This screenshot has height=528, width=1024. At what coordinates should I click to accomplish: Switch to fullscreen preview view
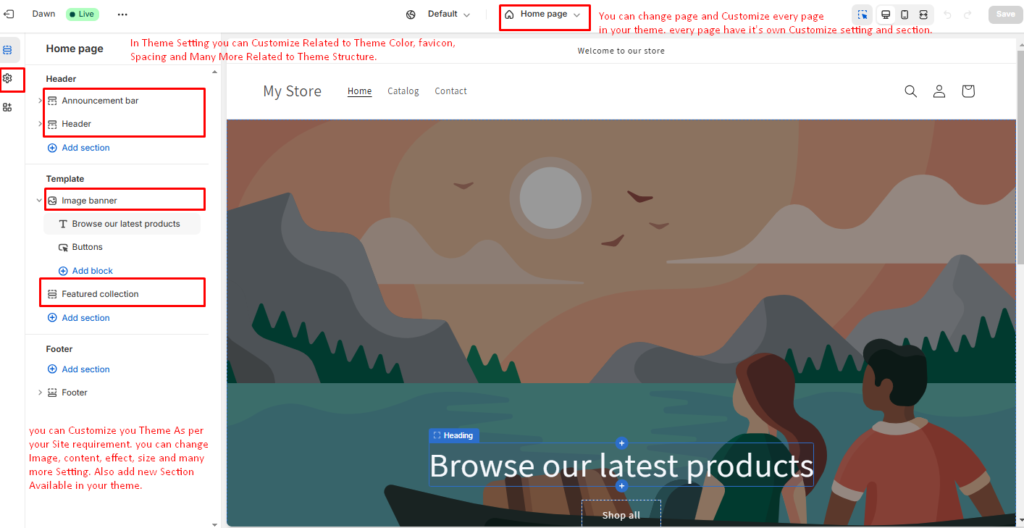point(923,14)
